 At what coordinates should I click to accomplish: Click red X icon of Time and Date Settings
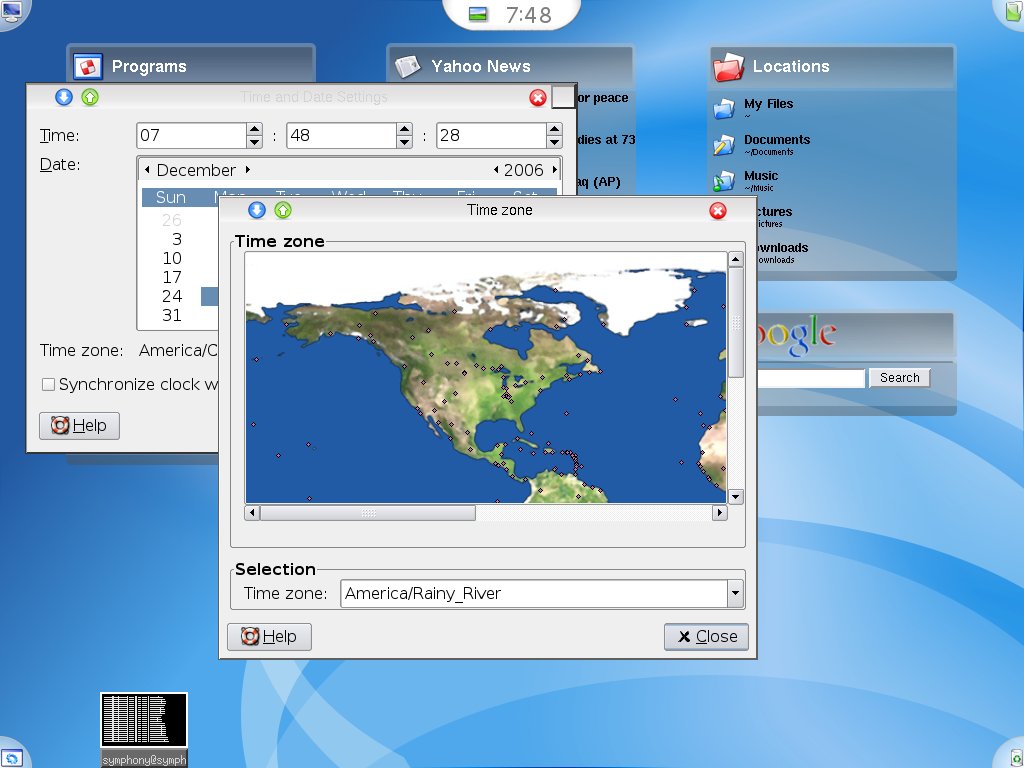click(x=537, y=98)
